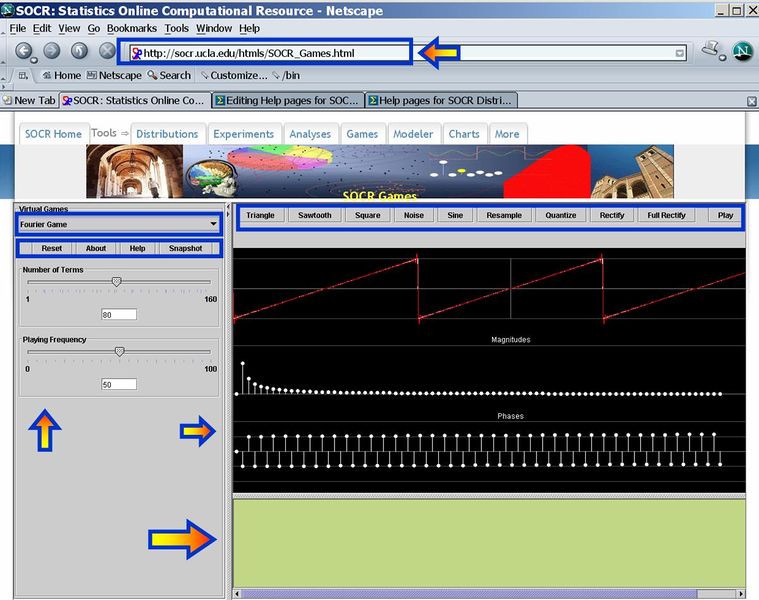Select the SOCR: Statistics Online Co... tab
The width and height of the screenshot is (759, 600).
click(135, 101)
